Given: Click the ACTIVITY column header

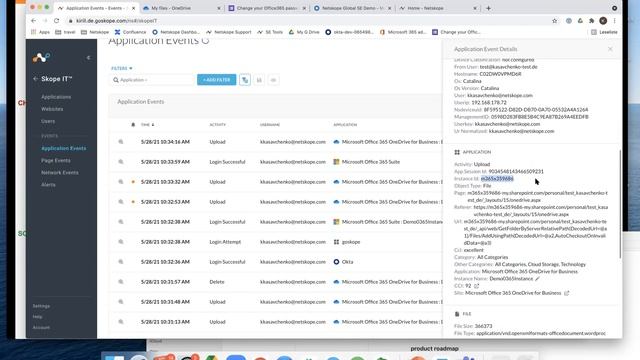Looking at the screenshot, I should pos(218,124).
